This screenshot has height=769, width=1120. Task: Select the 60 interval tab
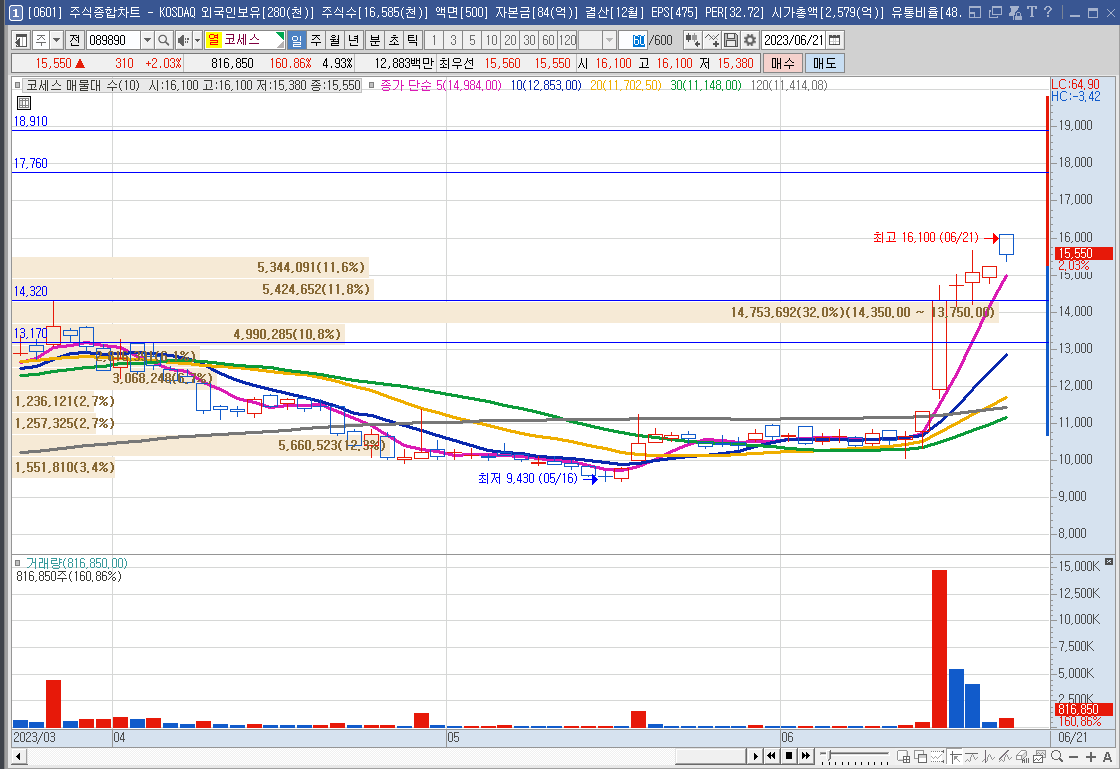click(x=549, y=40)
